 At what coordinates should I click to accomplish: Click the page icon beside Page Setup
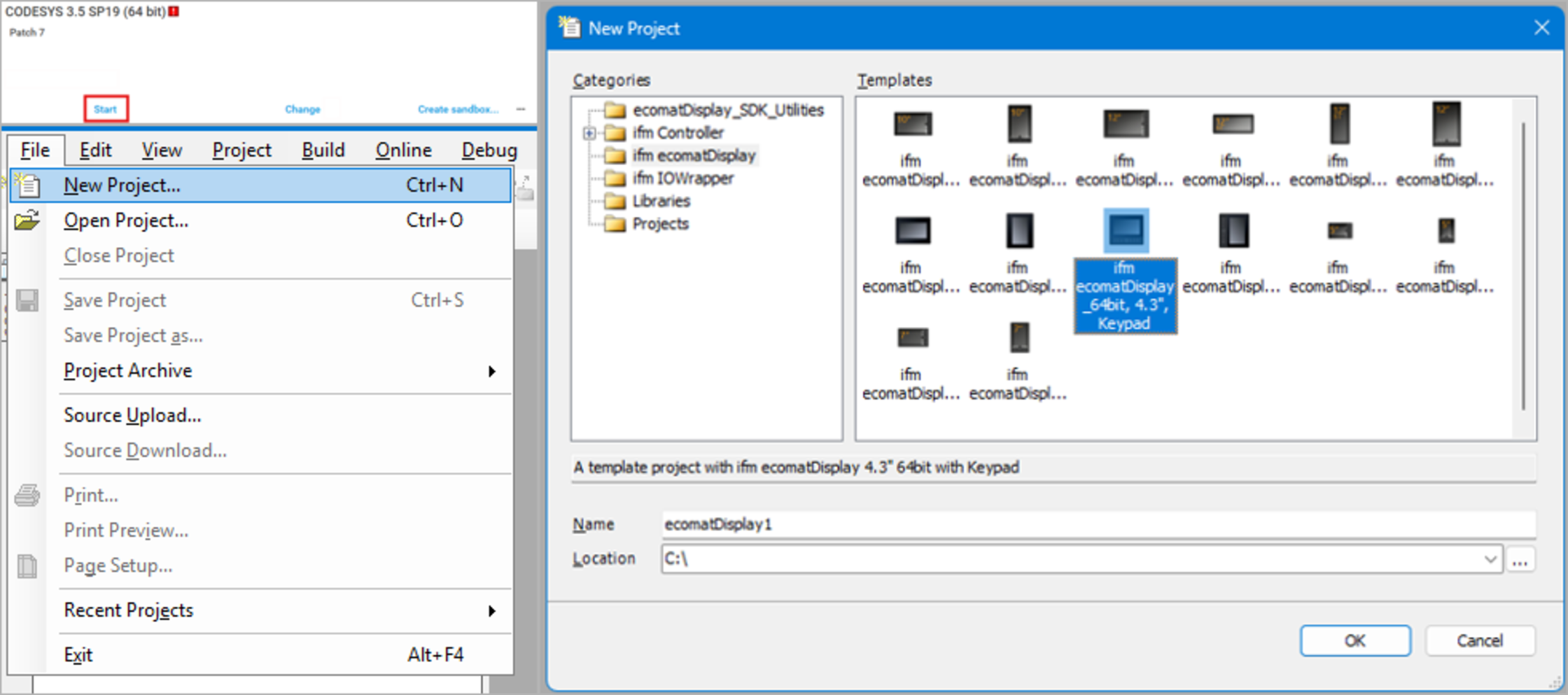coord(27,566)
